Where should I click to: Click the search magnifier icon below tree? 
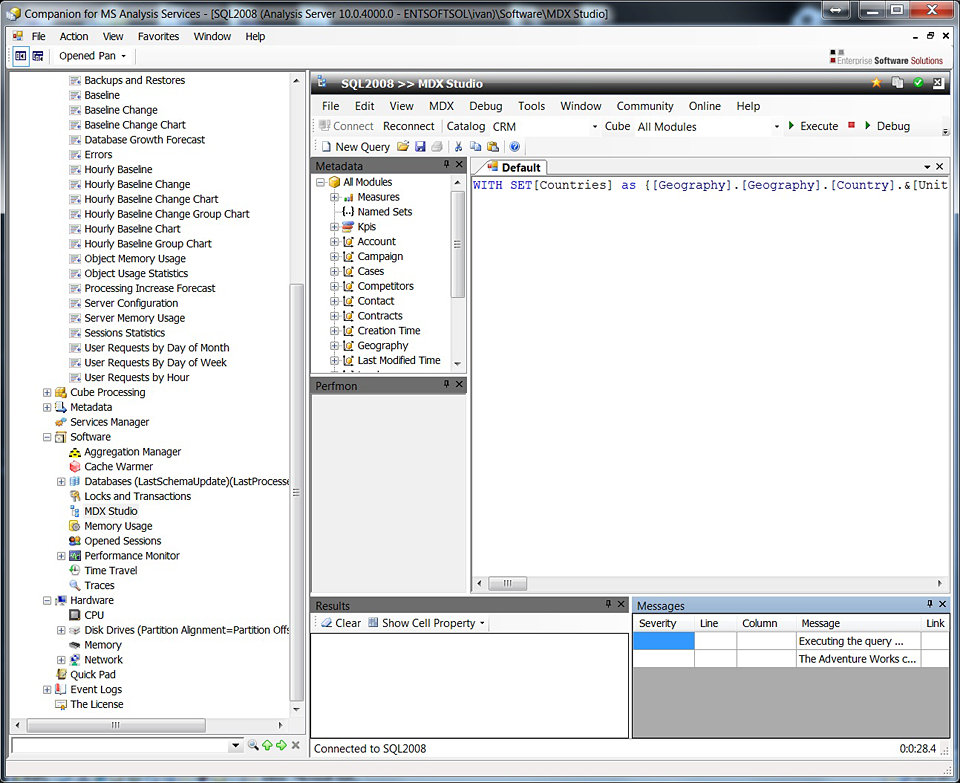tap(253, 745)
